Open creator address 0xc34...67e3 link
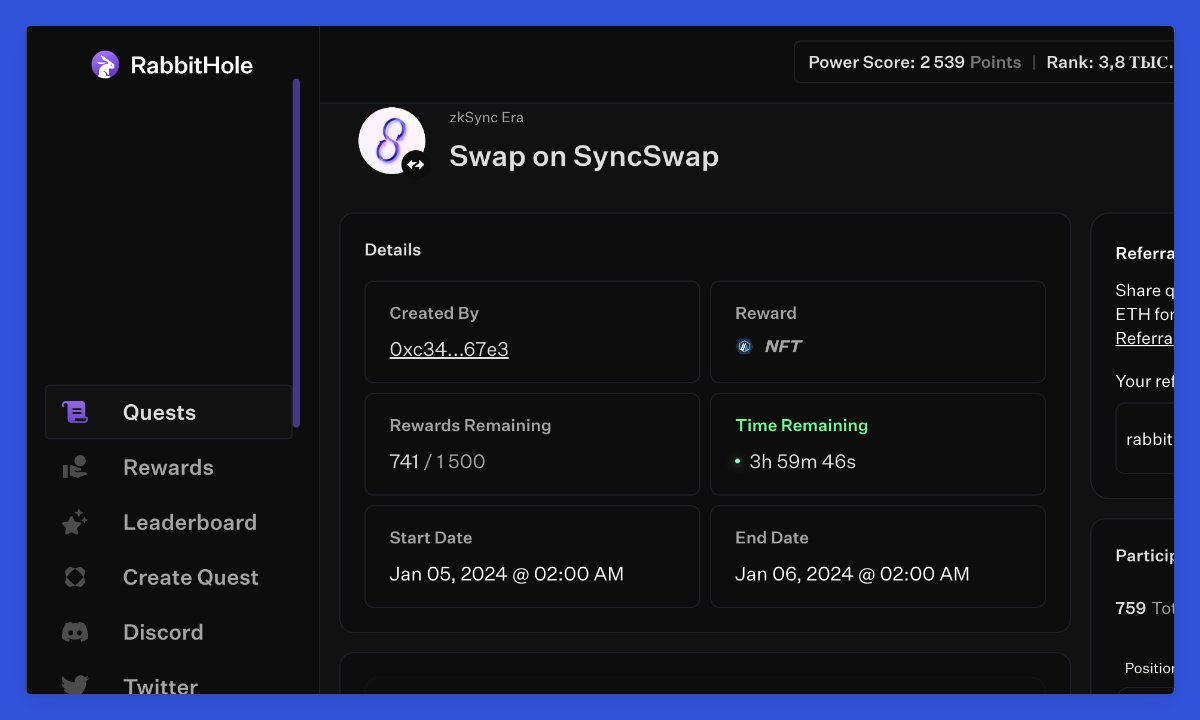The image size is (1200, 720). click(x=449, y=349)
